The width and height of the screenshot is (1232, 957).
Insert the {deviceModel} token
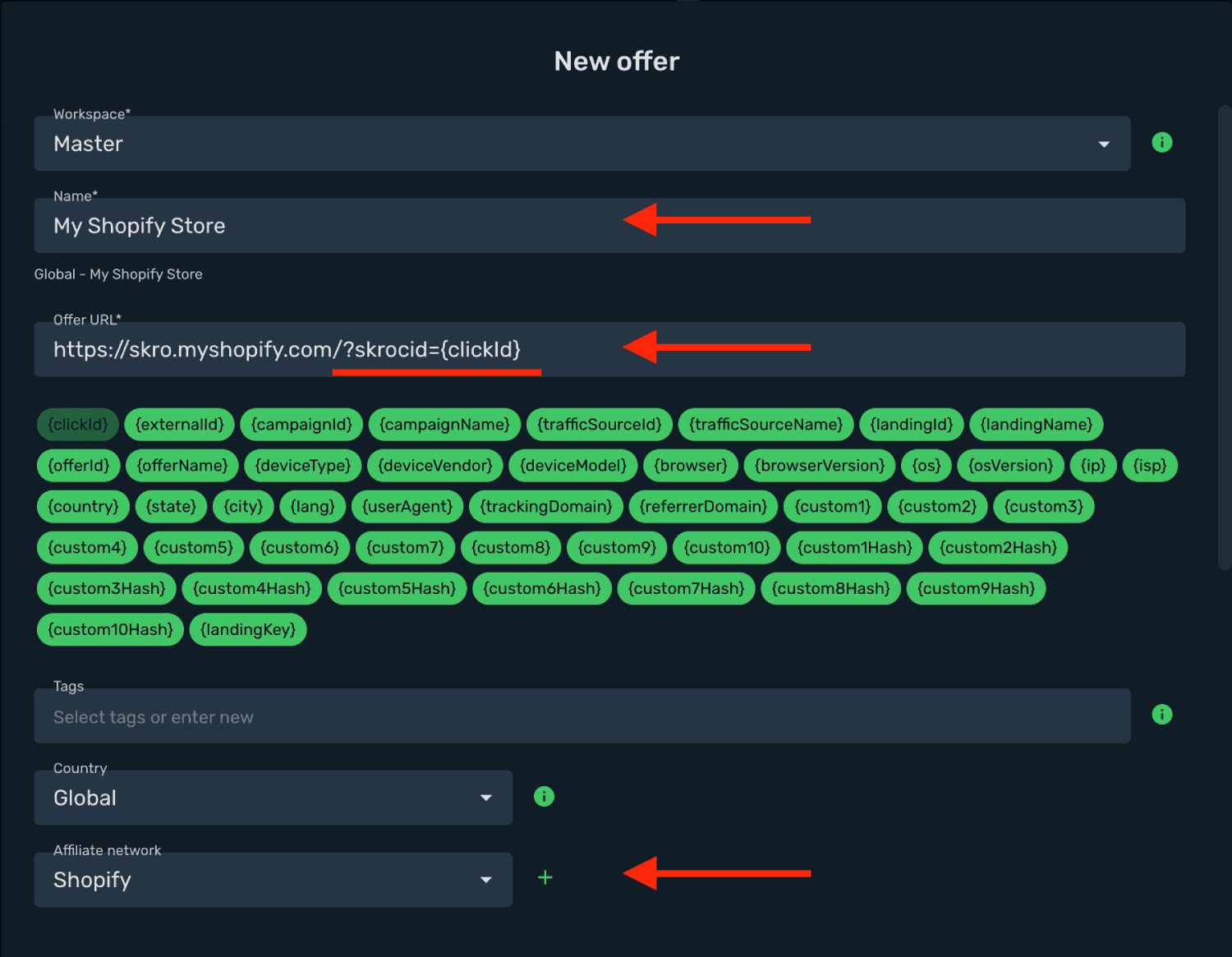click(x=573, y=466)
